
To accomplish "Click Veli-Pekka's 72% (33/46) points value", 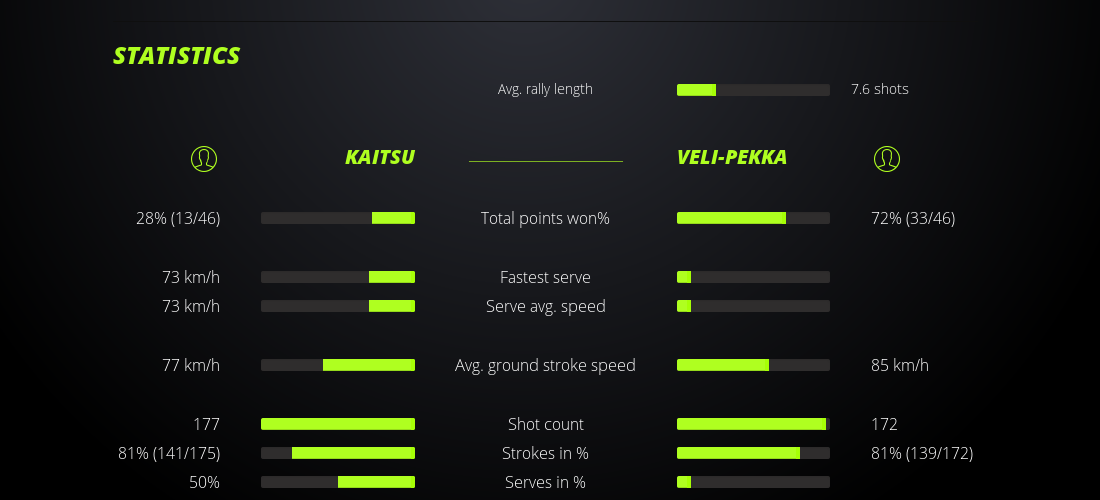I will pyautogui.click(x=913, y=218).
